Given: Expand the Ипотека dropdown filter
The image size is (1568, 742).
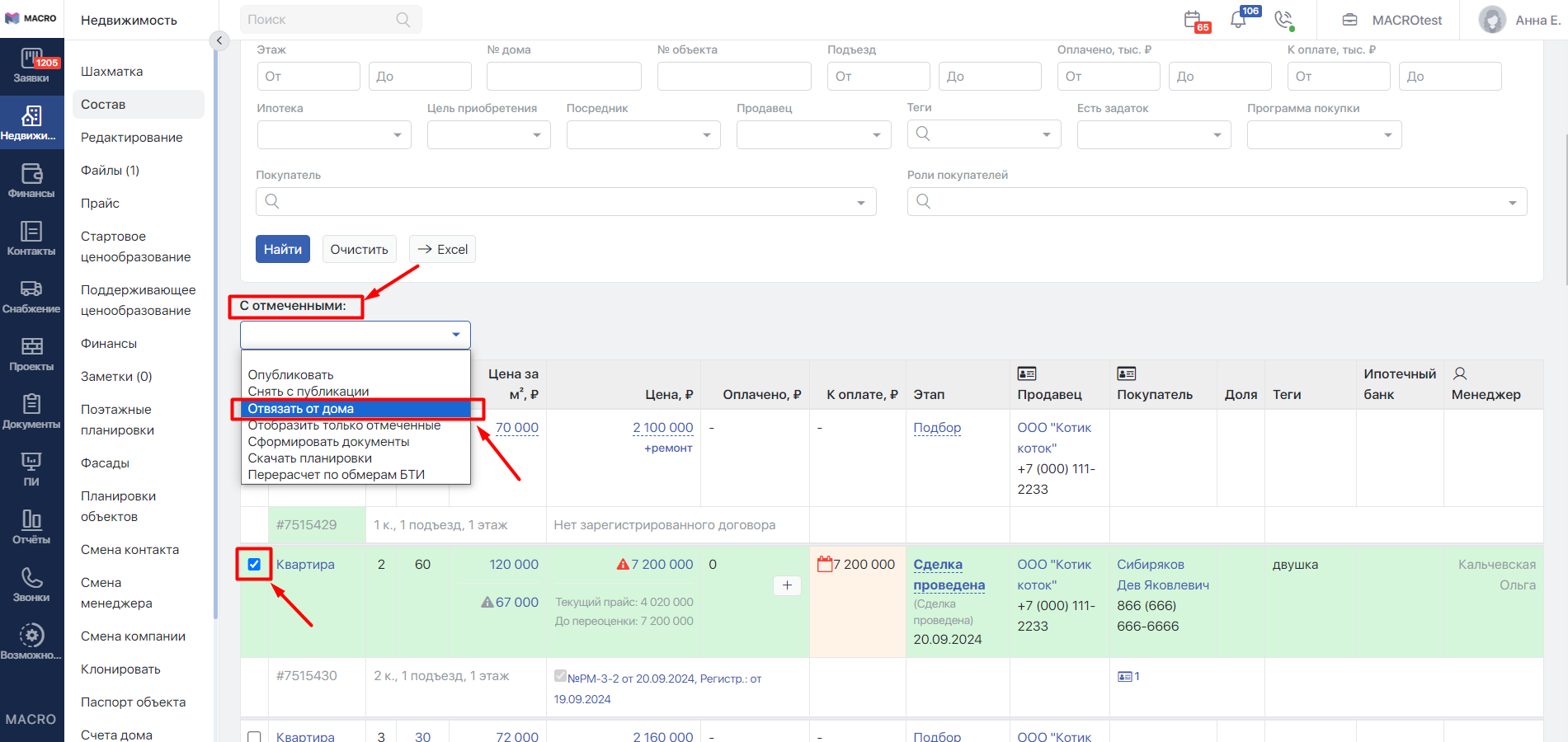Looking at the screenshot, I should point(334,134).
